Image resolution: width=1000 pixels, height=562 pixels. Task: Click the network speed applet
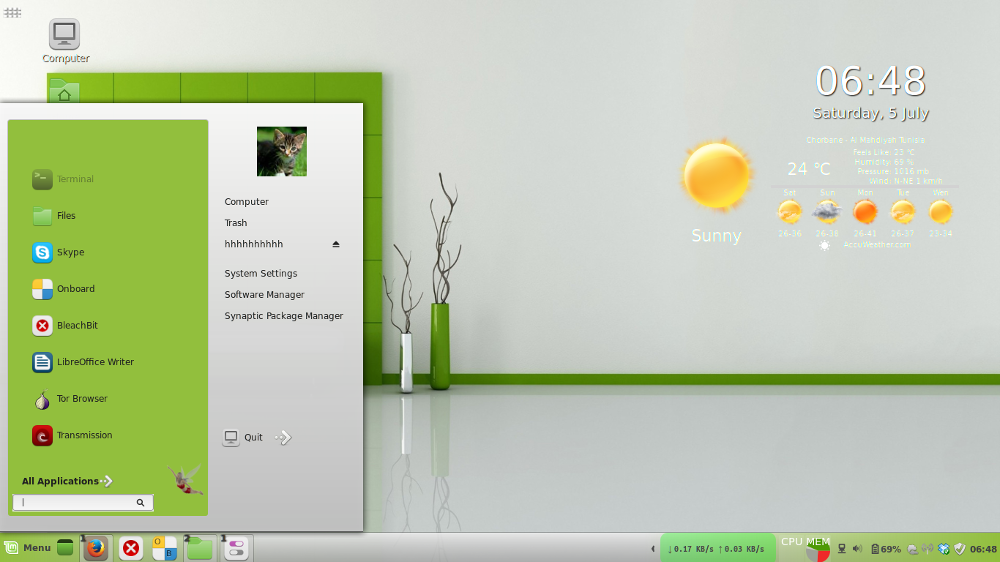pos(716,549)
